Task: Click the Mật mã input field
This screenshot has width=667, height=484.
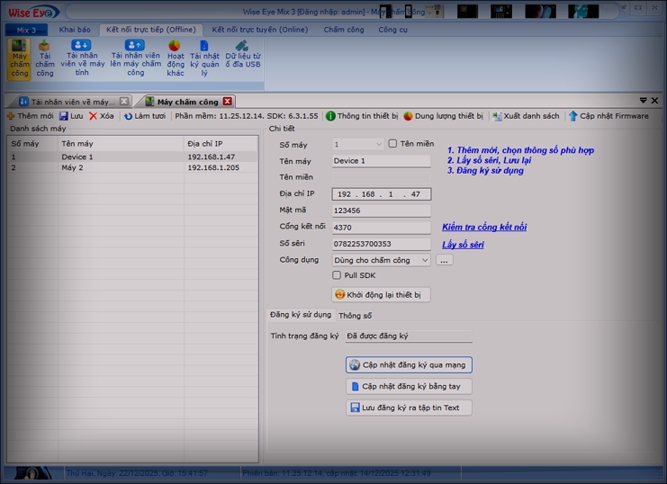Action: point(381,210)
